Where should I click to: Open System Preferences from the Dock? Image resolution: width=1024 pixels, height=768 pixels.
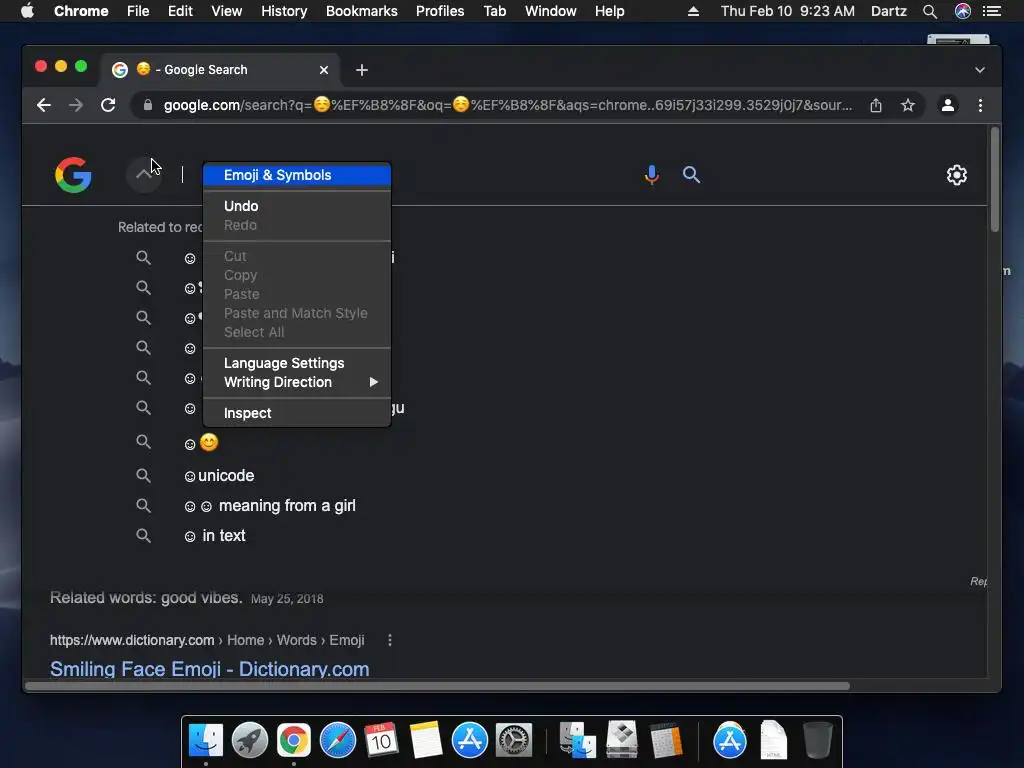click(x=514, y=741)
